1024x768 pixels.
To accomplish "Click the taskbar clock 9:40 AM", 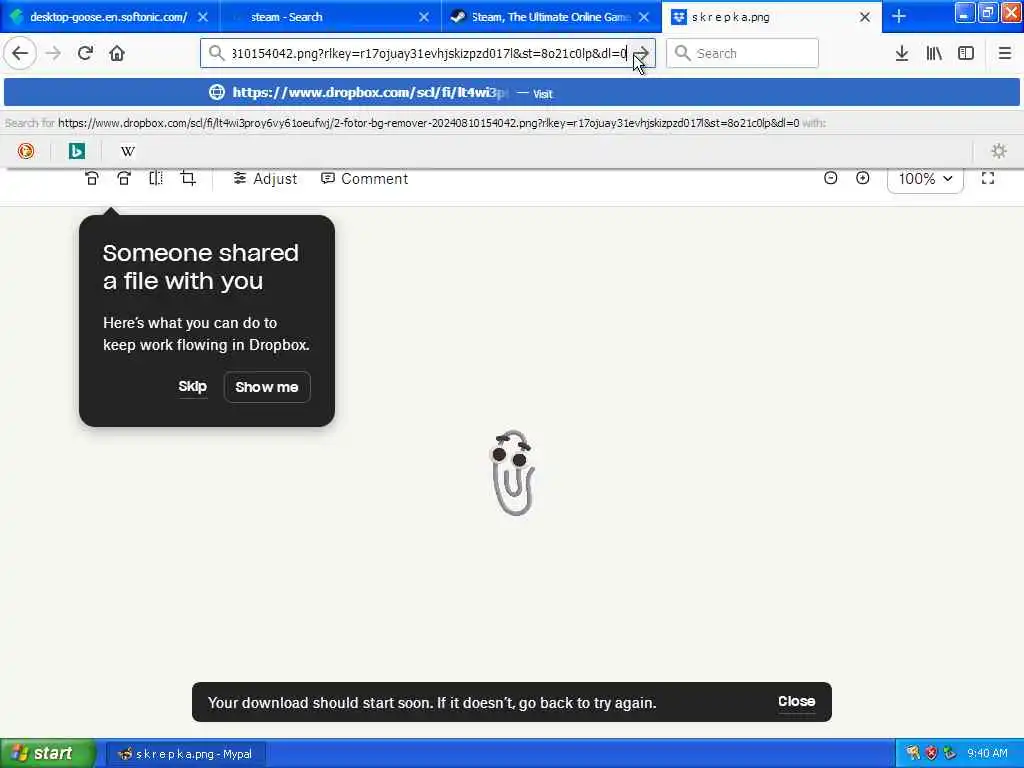I will click(x=987, y=754).
